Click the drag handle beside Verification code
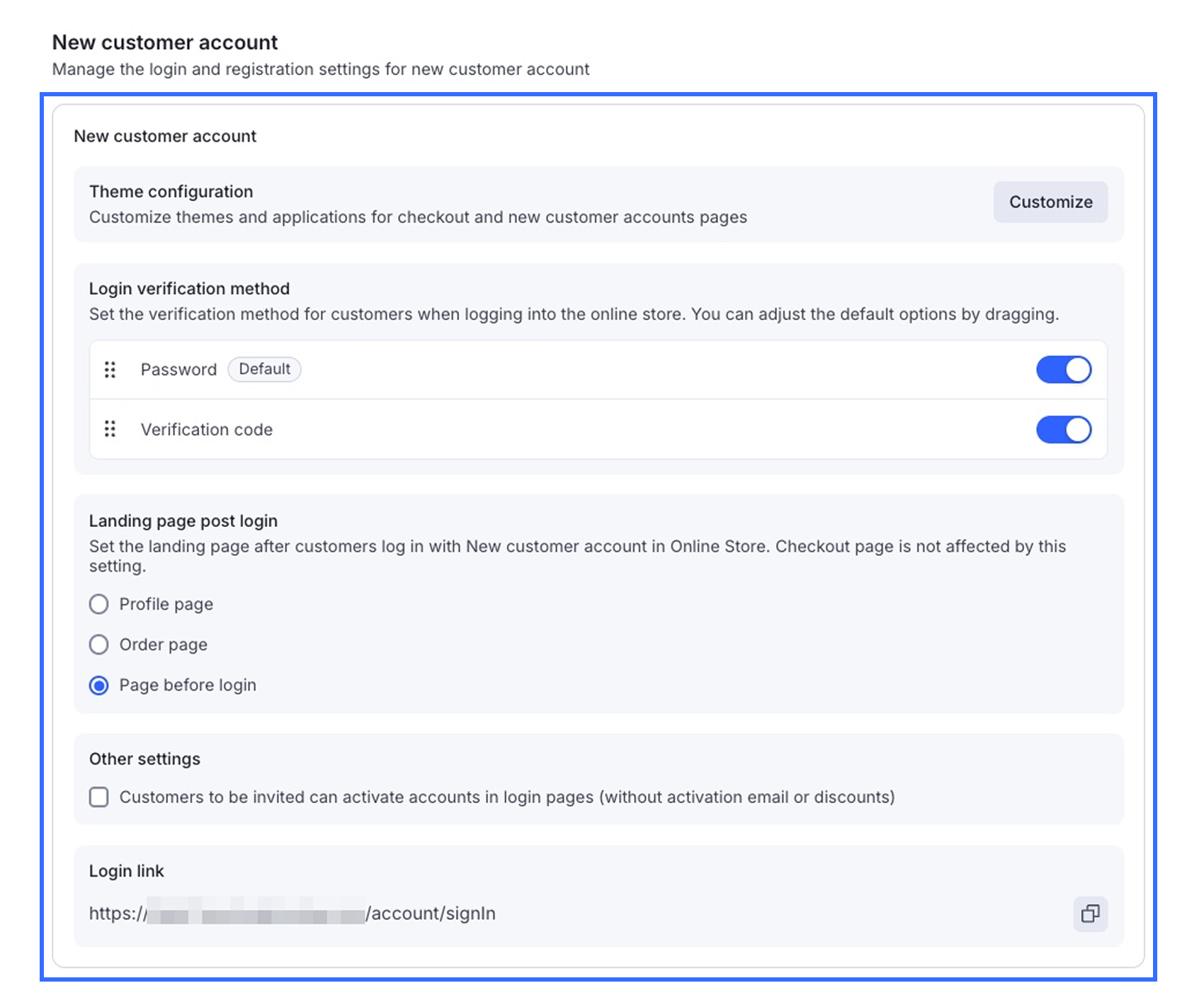Image resolution: width=1204 pixels, height=1000 pixels. tap(110, 429)
